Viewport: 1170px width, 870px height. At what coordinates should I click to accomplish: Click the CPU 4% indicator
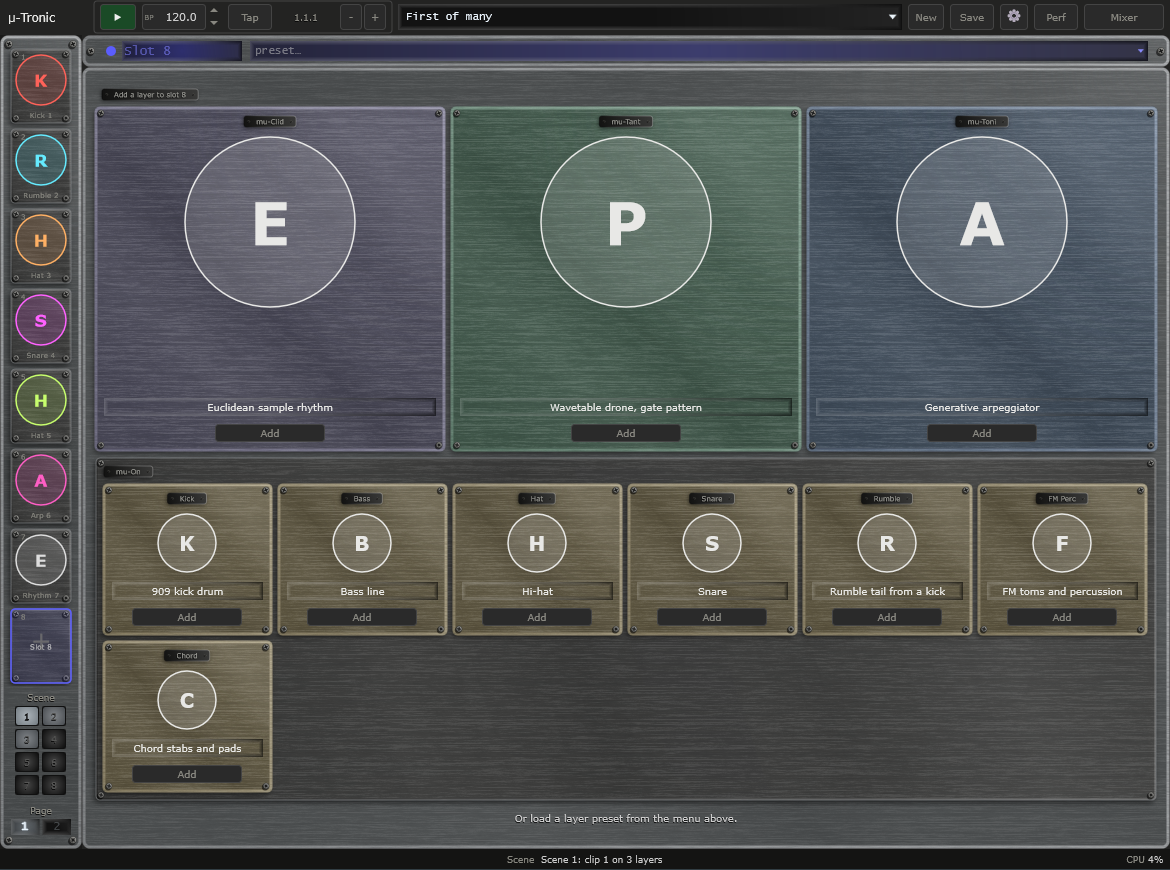pyautogui.click(x=1144, y=860)
